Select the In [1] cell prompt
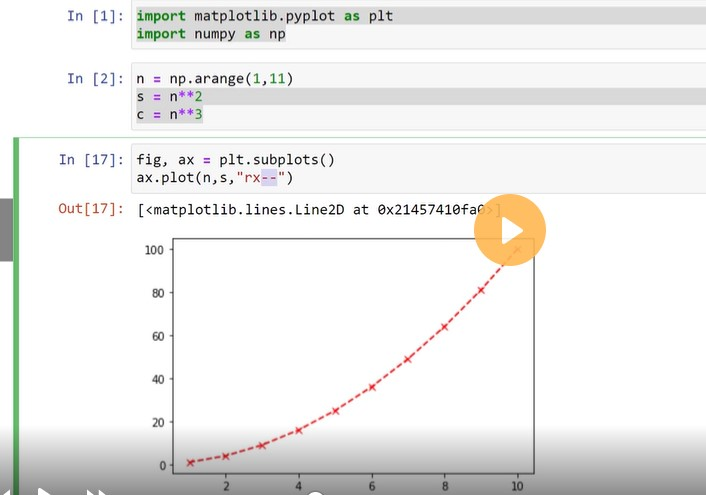The height and width of the screenshot is (495, 706). 93,16
